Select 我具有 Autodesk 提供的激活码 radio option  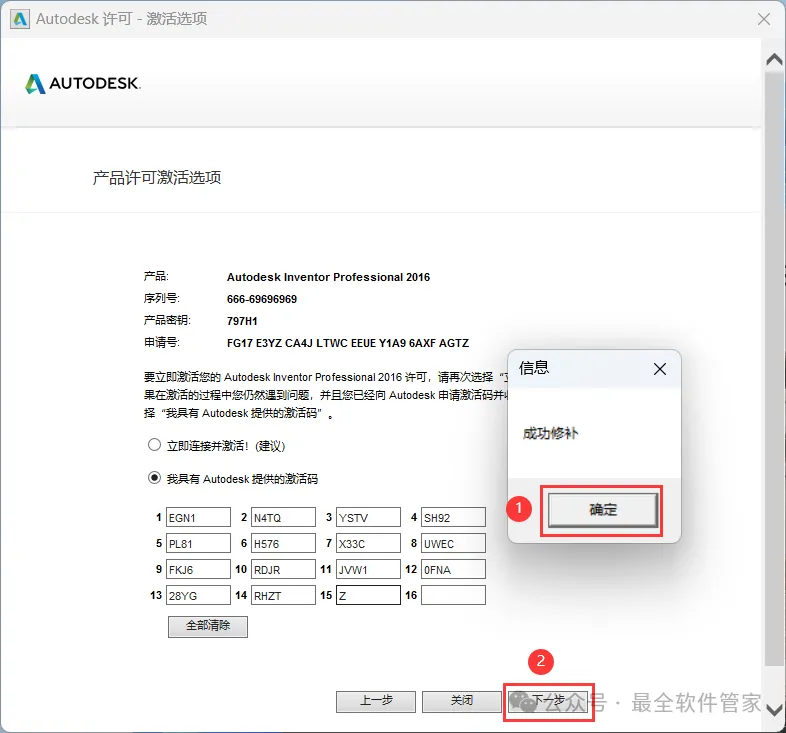point(154,478)
